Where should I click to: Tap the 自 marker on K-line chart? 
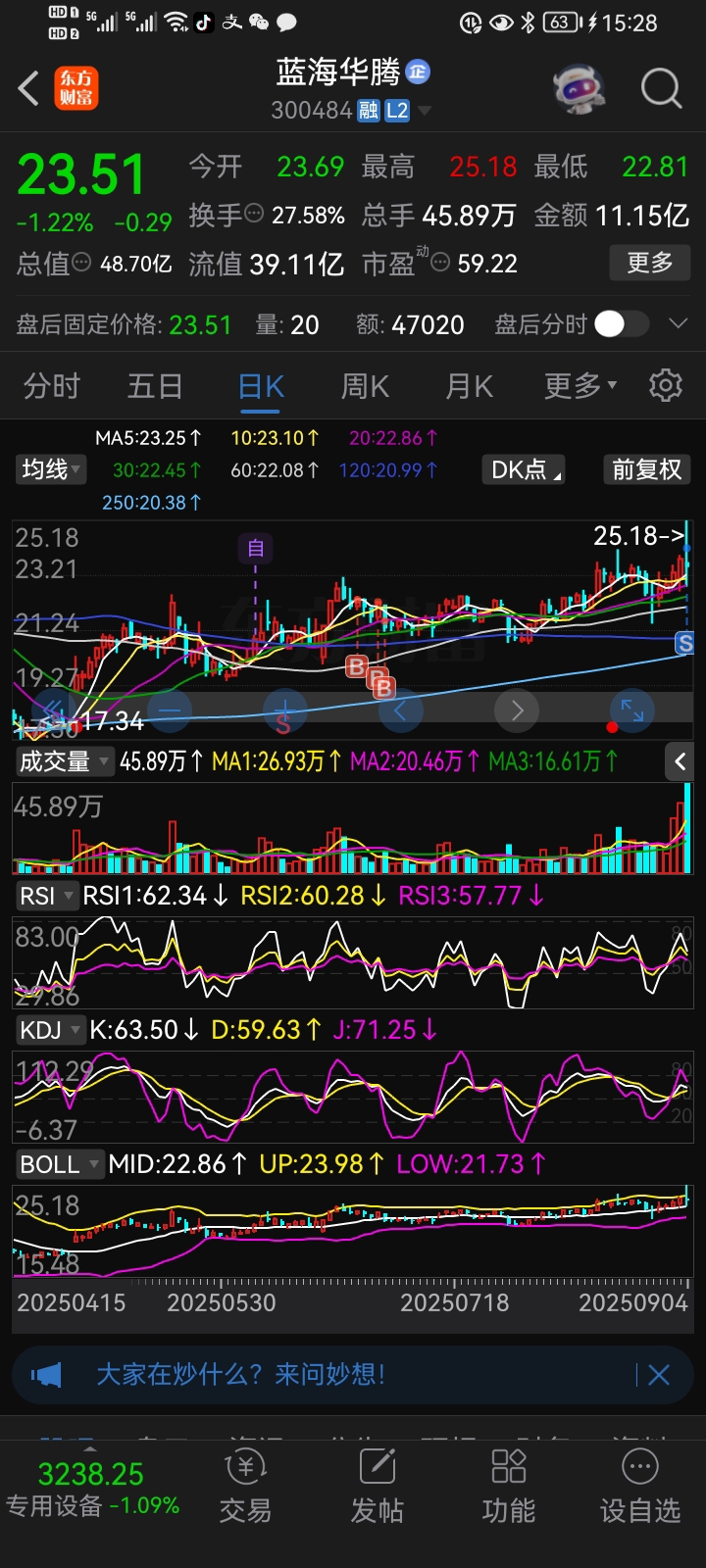tap(256, 548)
